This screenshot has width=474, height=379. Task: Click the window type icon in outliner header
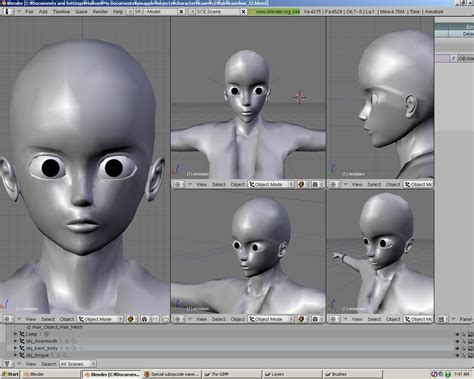(x=7, y=364)
